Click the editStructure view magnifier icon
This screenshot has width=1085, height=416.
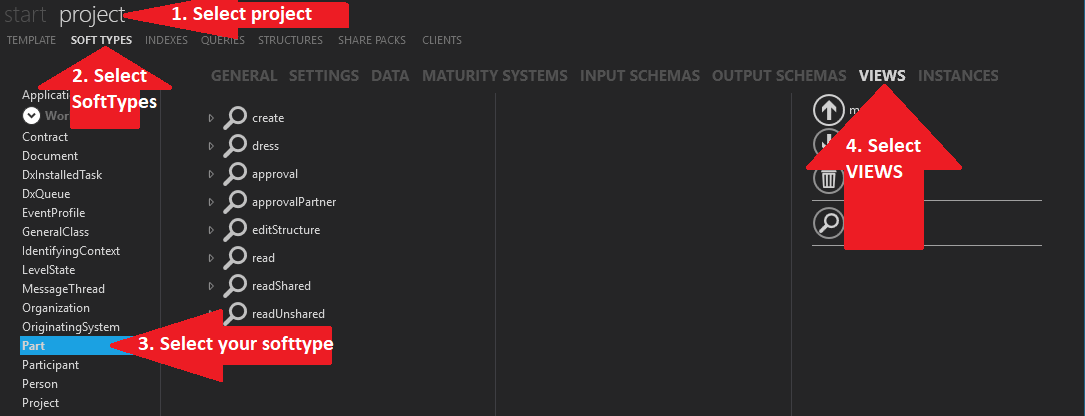click(x=235, y=230)
